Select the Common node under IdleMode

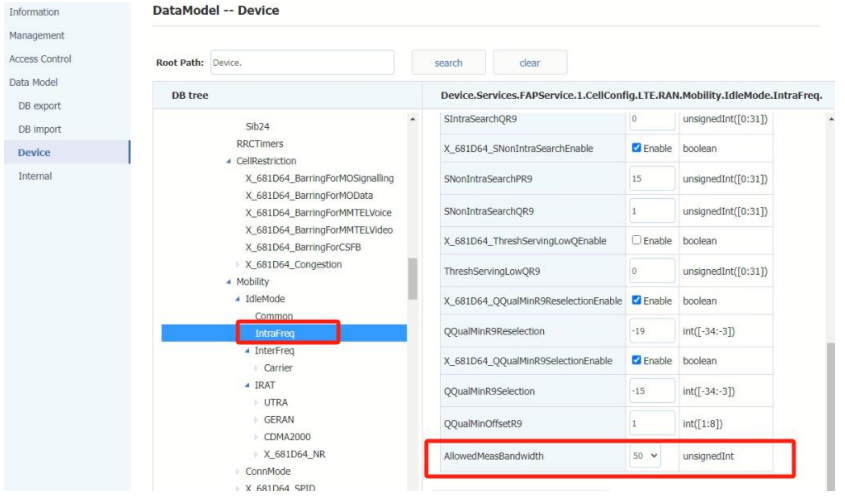(274, 316)
